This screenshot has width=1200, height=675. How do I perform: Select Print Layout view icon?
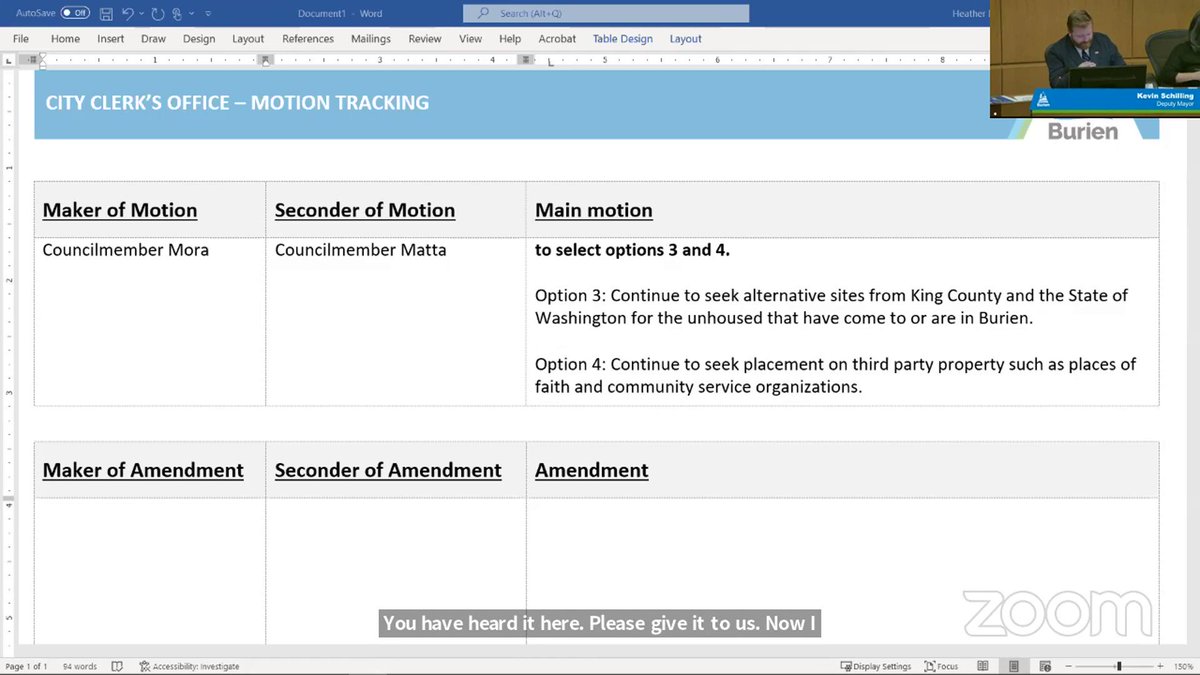point(1014,666)
